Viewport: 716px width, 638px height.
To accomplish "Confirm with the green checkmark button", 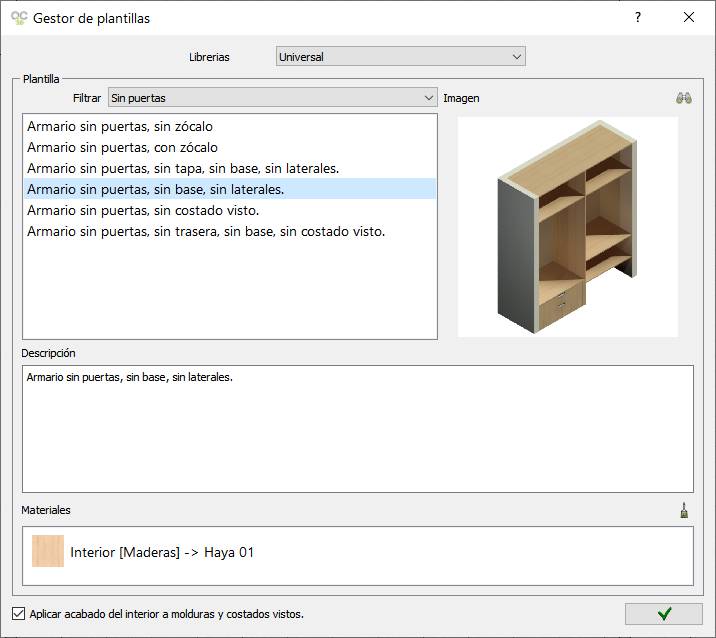I will click(x=663, y=614).
